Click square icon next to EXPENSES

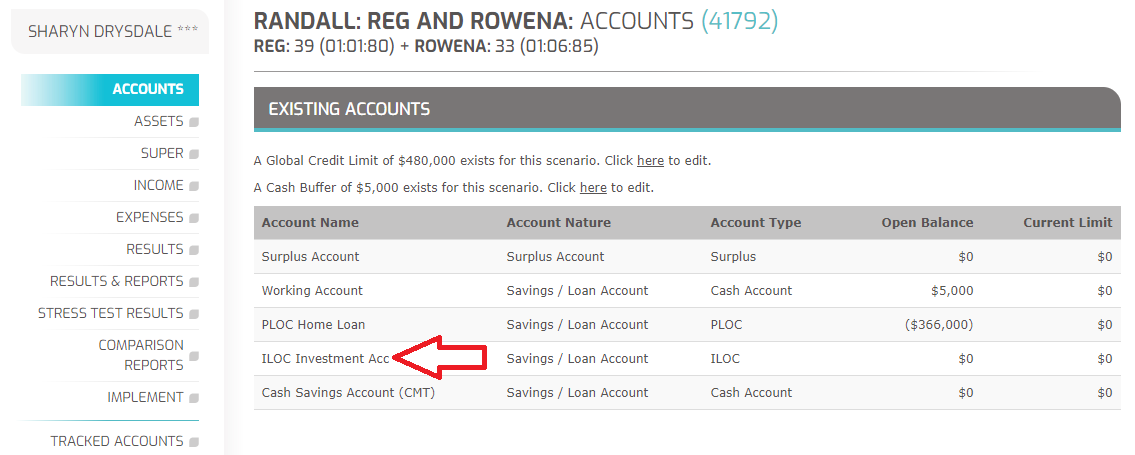point(194,218)
